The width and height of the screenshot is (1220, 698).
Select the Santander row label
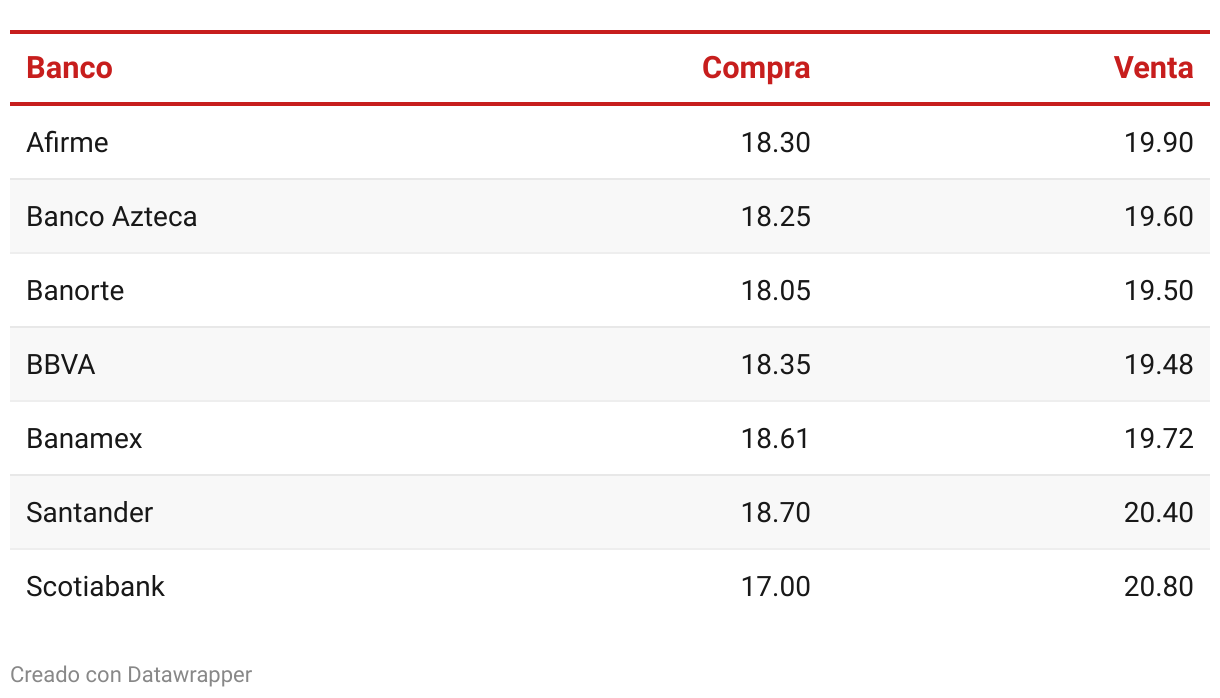[89, 512]
